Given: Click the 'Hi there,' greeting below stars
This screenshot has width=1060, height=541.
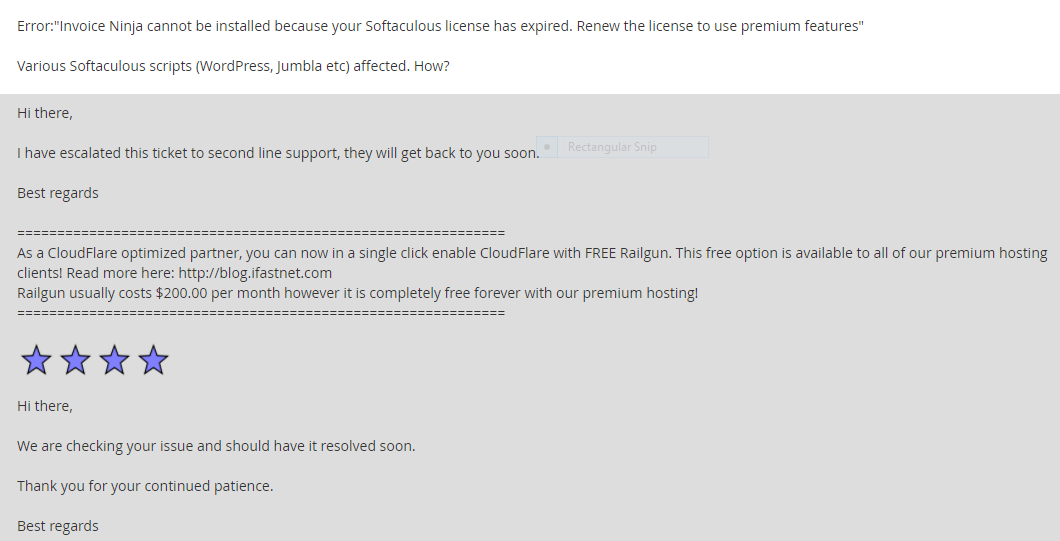Looking at the screenshot, I should click(x=45, y=406).
